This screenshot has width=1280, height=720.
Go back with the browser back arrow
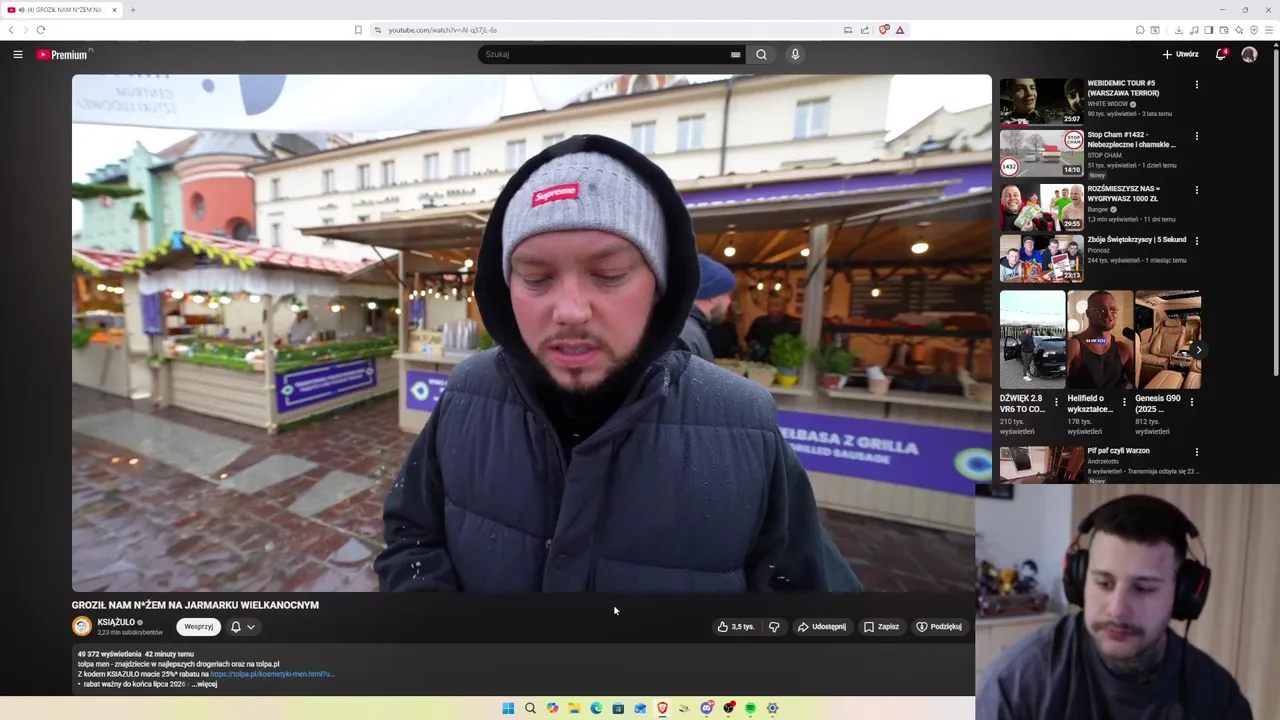pyautogui.click(x=11, y=30)
